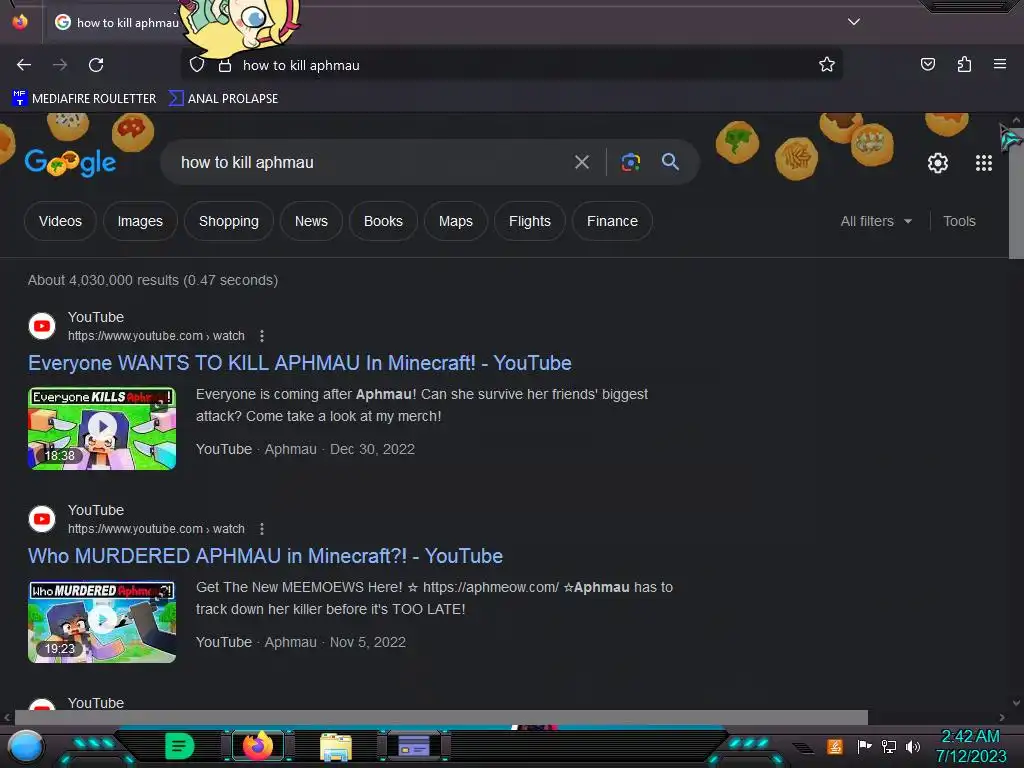Open the MEDIAFIRE ROULETTER bookmark

point(84,99)
